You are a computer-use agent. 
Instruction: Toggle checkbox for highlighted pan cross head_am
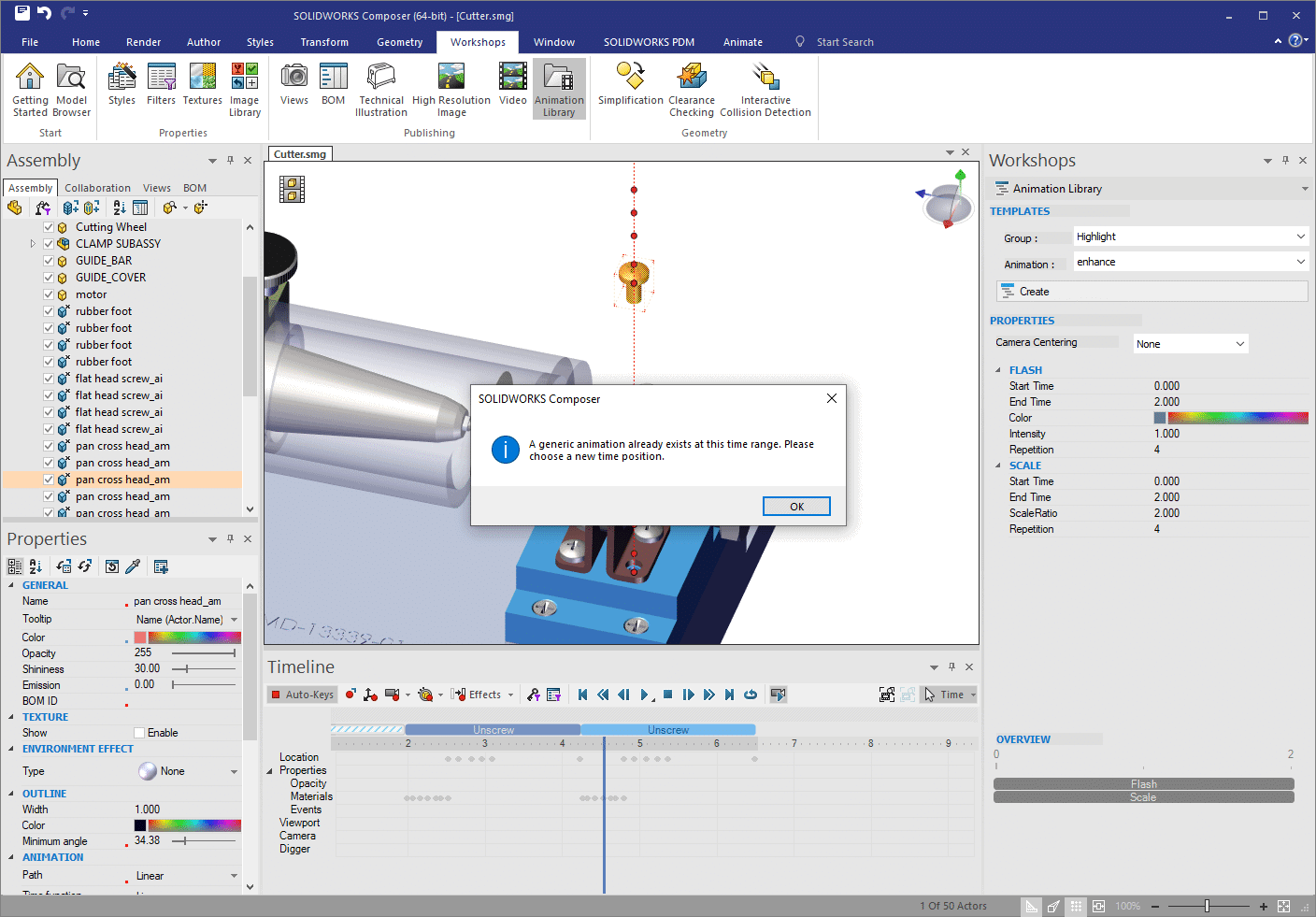49,480
